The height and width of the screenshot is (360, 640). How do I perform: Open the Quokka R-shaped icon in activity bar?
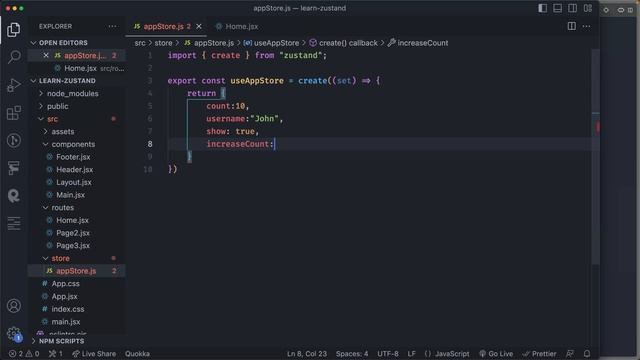tap(14, 196)
